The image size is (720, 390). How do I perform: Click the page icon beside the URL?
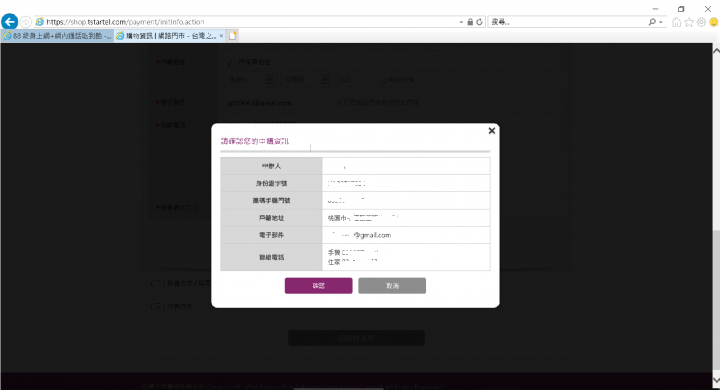[x=40, y=22]
